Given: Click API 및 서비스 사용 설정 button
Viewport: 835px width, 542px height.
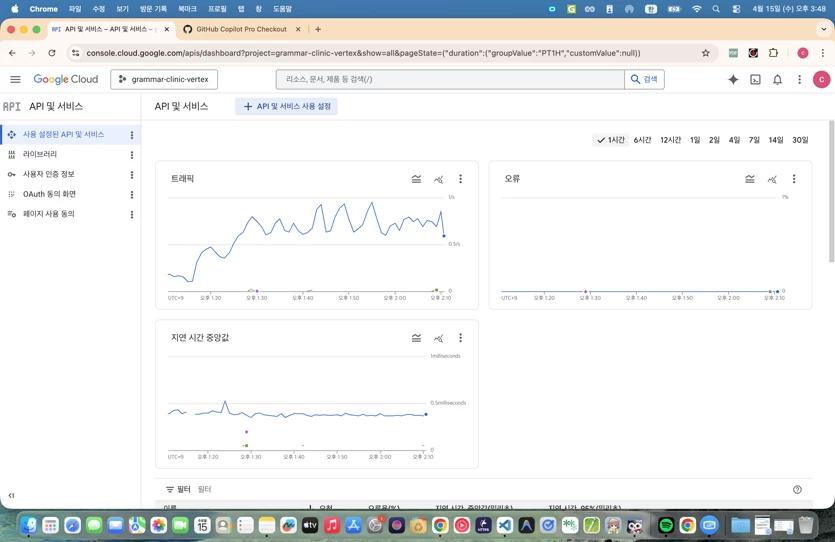Looking at the screenshot, I should pyautogui.click(x=286, y=106).
